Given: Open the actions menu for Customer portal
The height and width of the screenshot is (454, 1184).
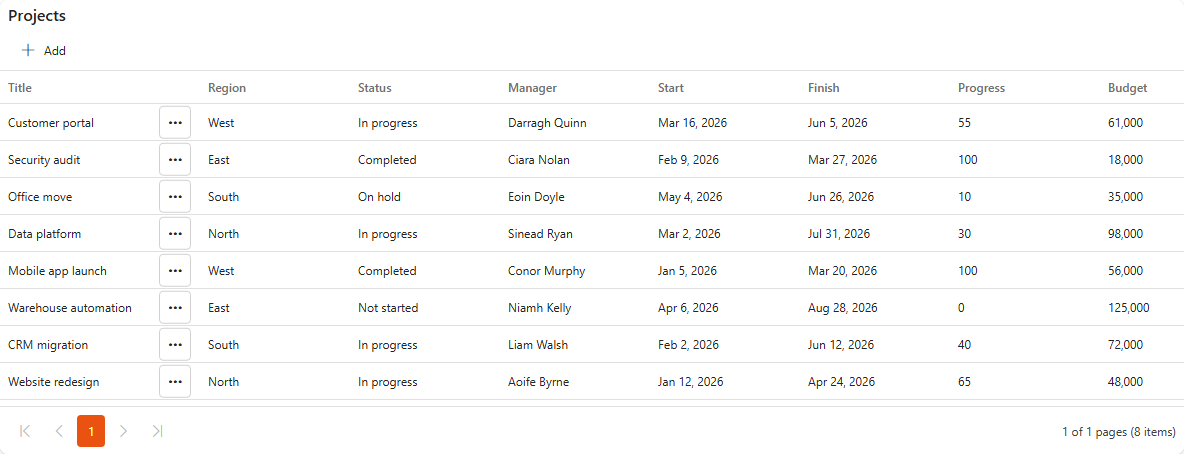Looking at the screenshot, I should (175, 122).
